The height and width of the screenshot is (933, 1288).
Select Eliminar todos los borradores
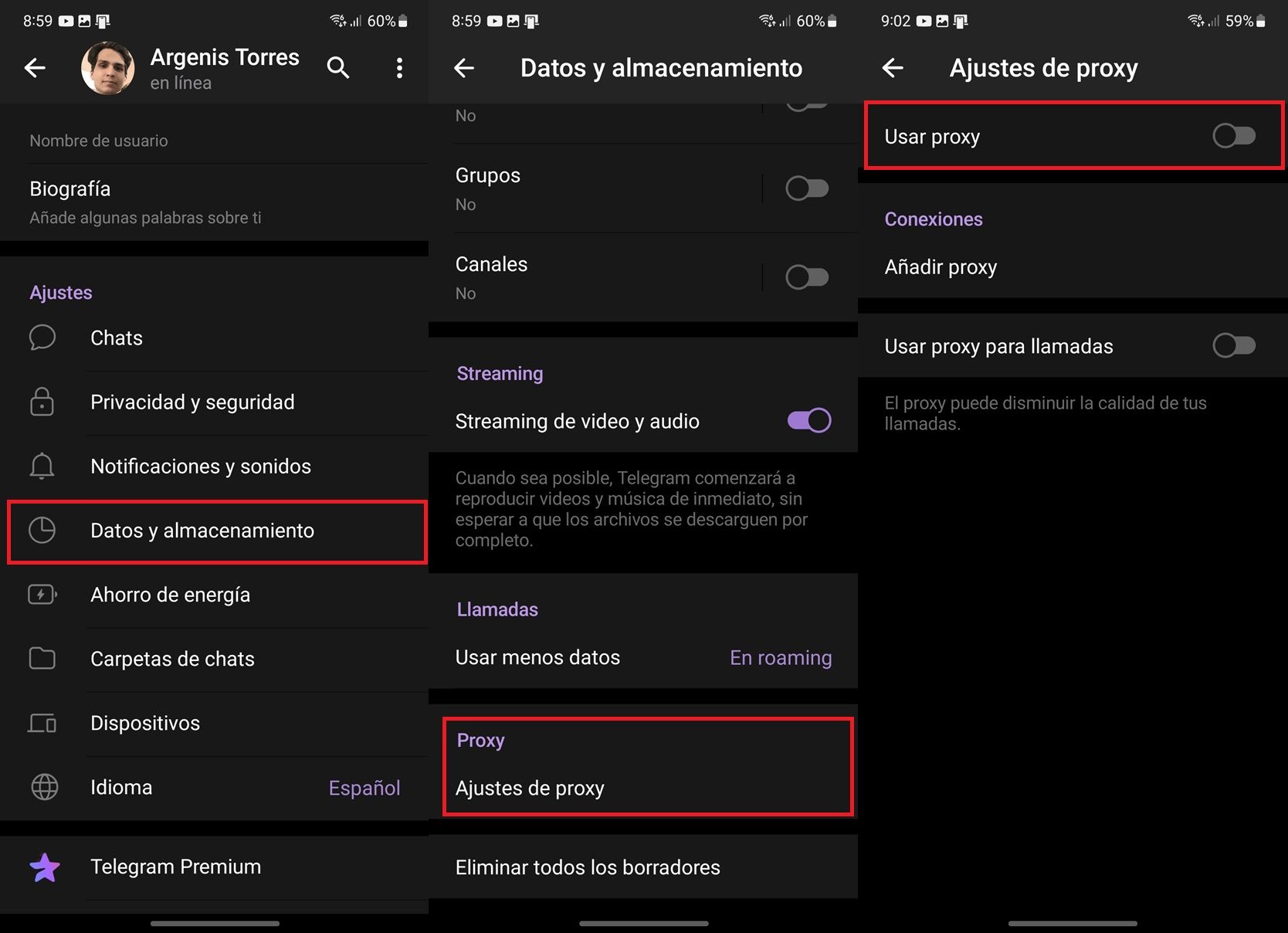(x=587, y=867)
